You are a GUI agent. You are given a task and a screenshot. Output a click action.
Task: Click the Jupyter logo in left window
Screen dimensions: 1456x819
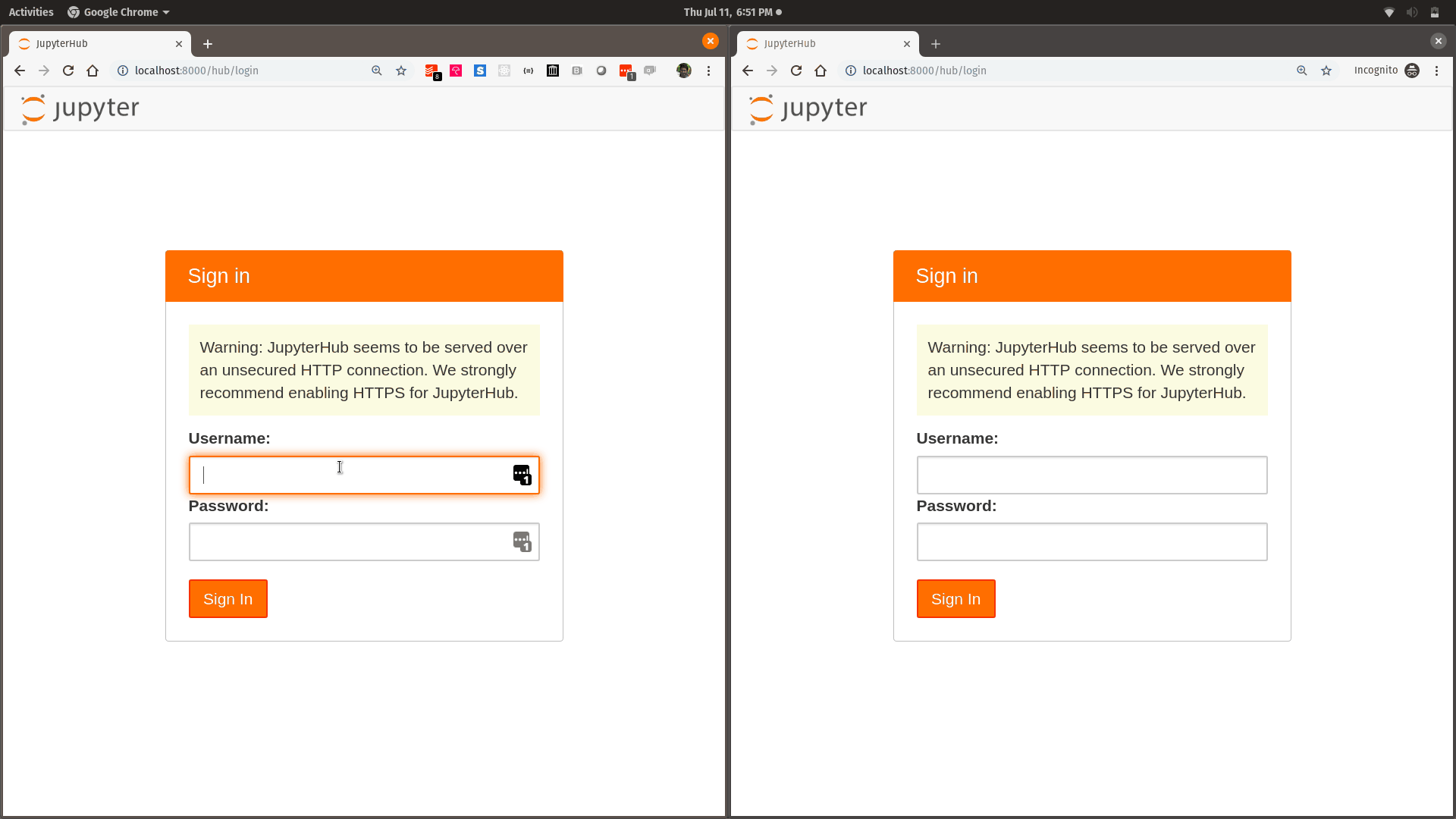[x=80, y=108]
